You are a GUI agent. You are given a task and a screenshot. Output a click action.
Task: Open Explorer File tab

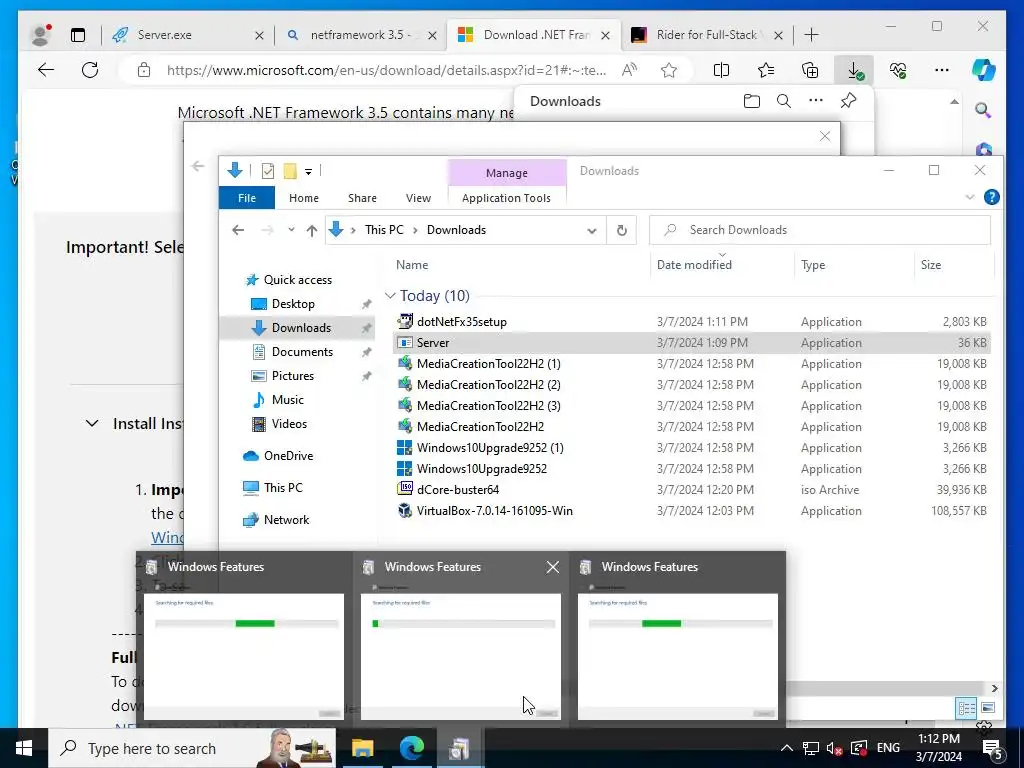[x=247, y=198]
